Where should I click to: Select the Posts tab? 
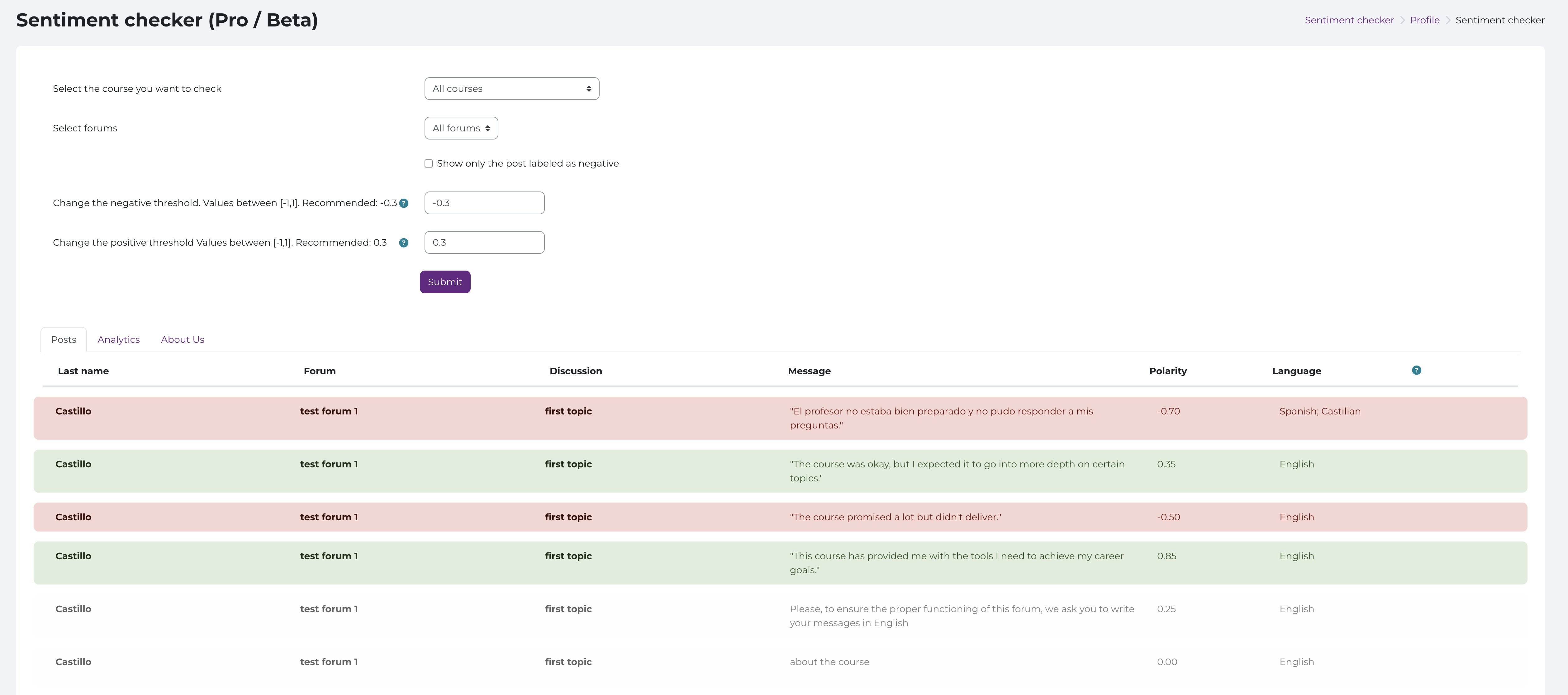pyautogui.click(x=64, y=340)
